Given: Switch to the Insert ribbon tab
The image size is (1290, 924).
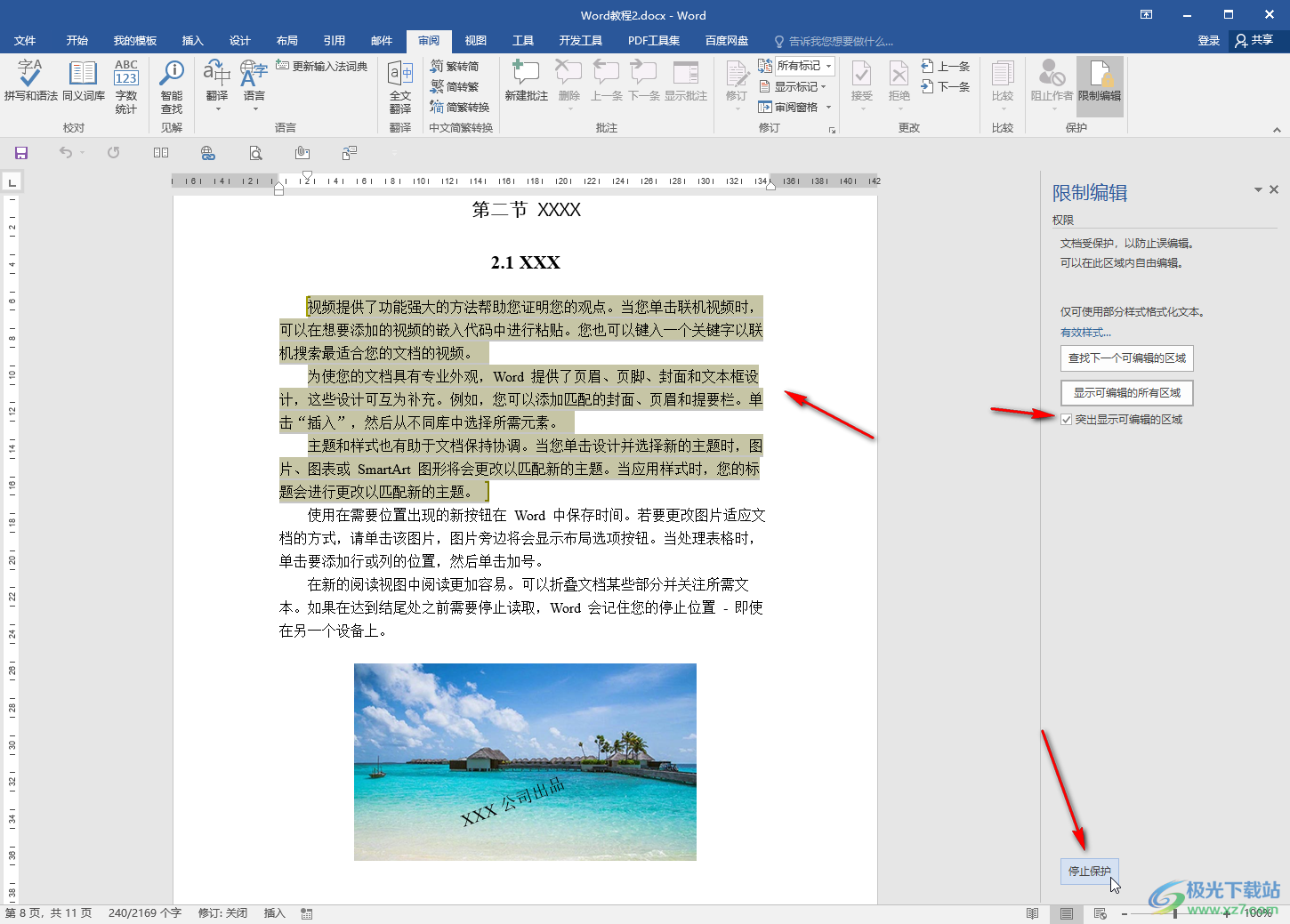Looking at the screenshot, I should pyautogui.click(x=192, y=41).
